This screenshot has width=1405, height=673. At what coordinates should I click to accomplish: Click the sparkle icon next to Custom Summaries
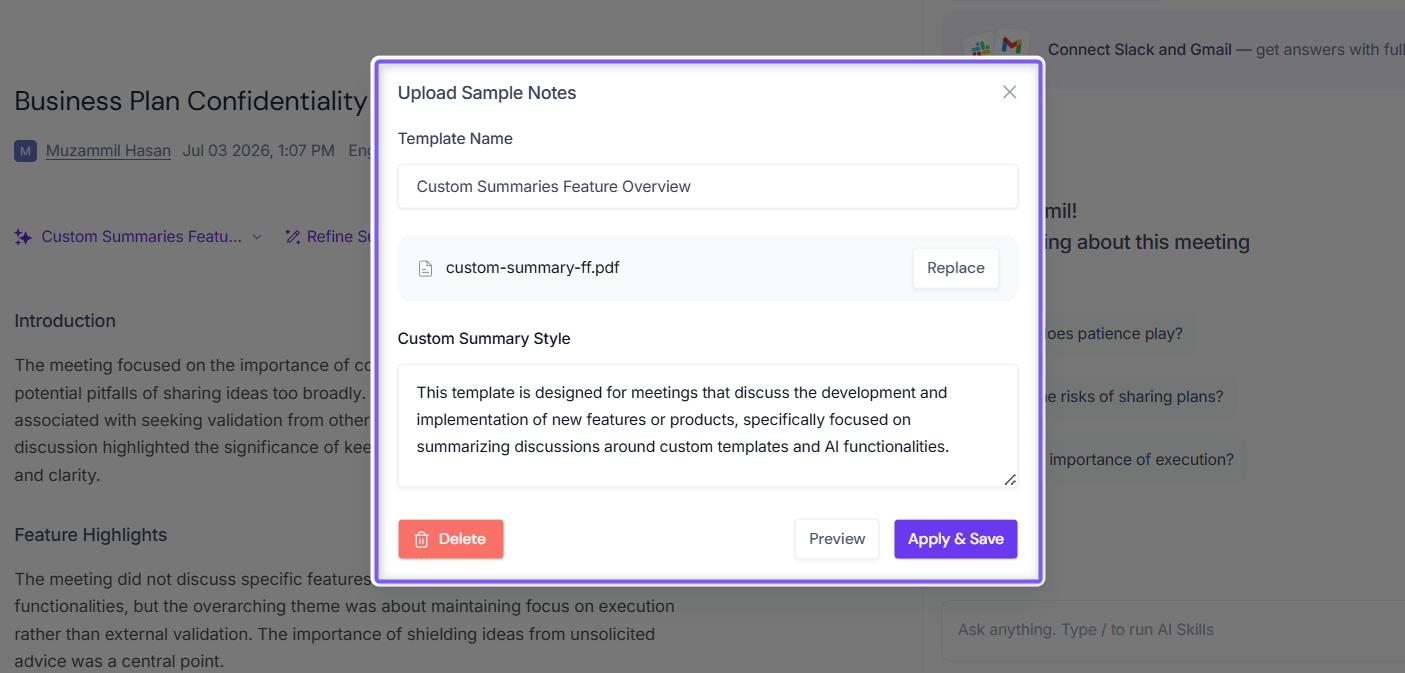pyautogui.click(x=23, y=237)
